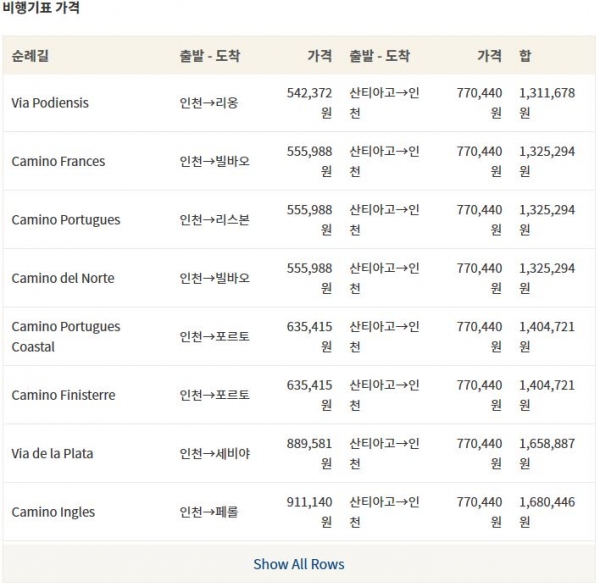Viewport: 600px width, 587px height.
Task: Click the 인천→페롤 flight cell
Action: pyautogui.click(x=209, y=512)
